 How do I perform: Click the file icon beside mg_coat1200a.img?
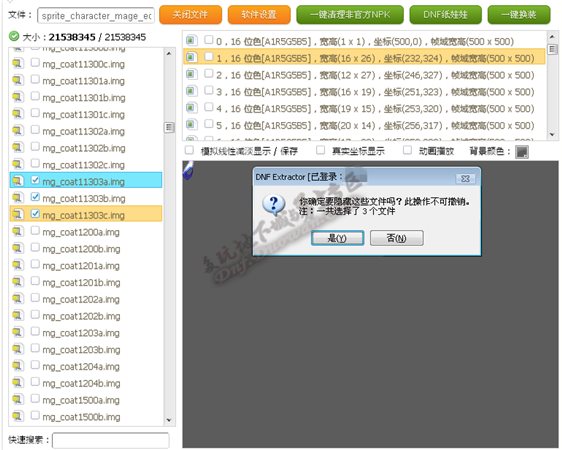18,232
